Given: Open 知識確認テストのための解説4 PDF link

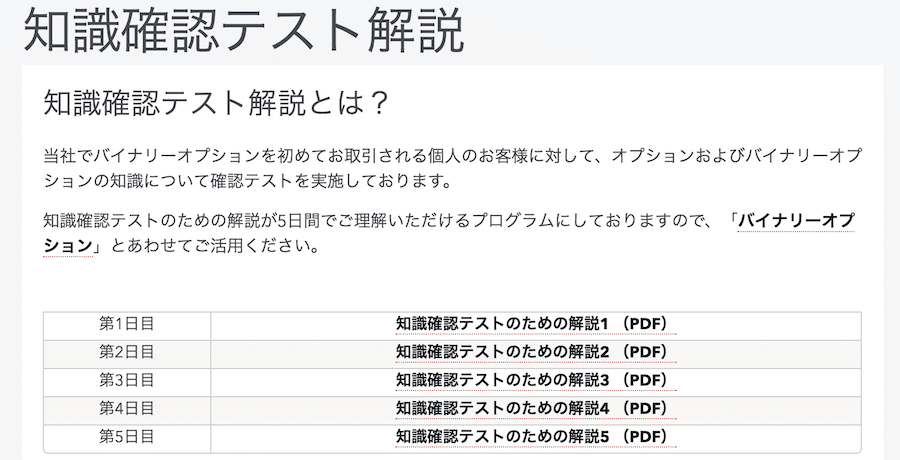Looking at the screenshot, I should (536, 408).
